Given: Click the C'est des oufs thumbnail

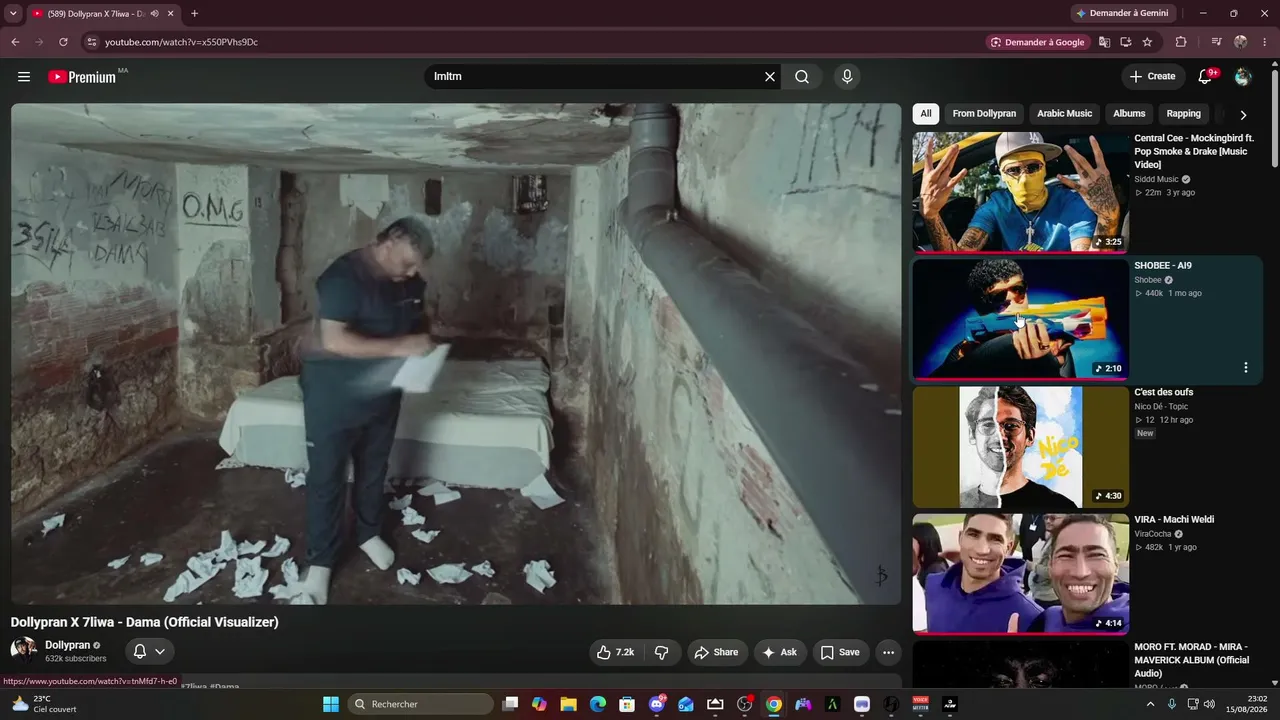Looking at the screenshot, I should (1020, 447).
